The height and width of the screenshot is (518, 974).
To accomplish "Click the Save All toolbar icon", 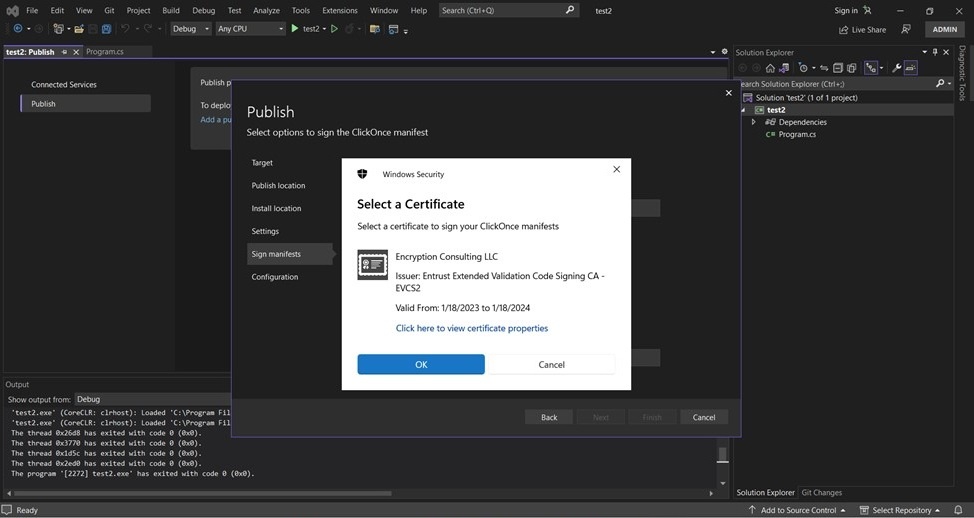I will coord(106,29).
